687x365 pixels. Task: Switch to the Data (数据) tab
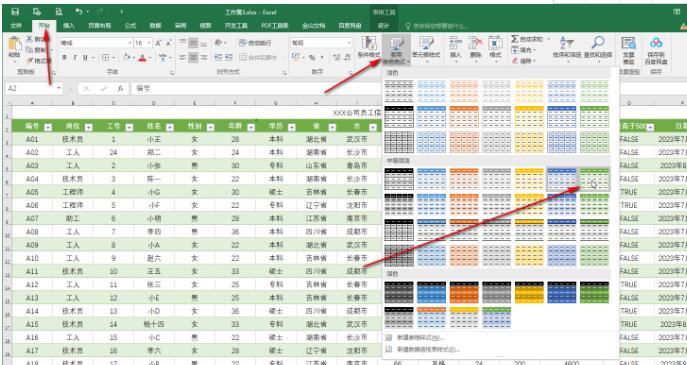pyautogui.click(x=155, y=26)
